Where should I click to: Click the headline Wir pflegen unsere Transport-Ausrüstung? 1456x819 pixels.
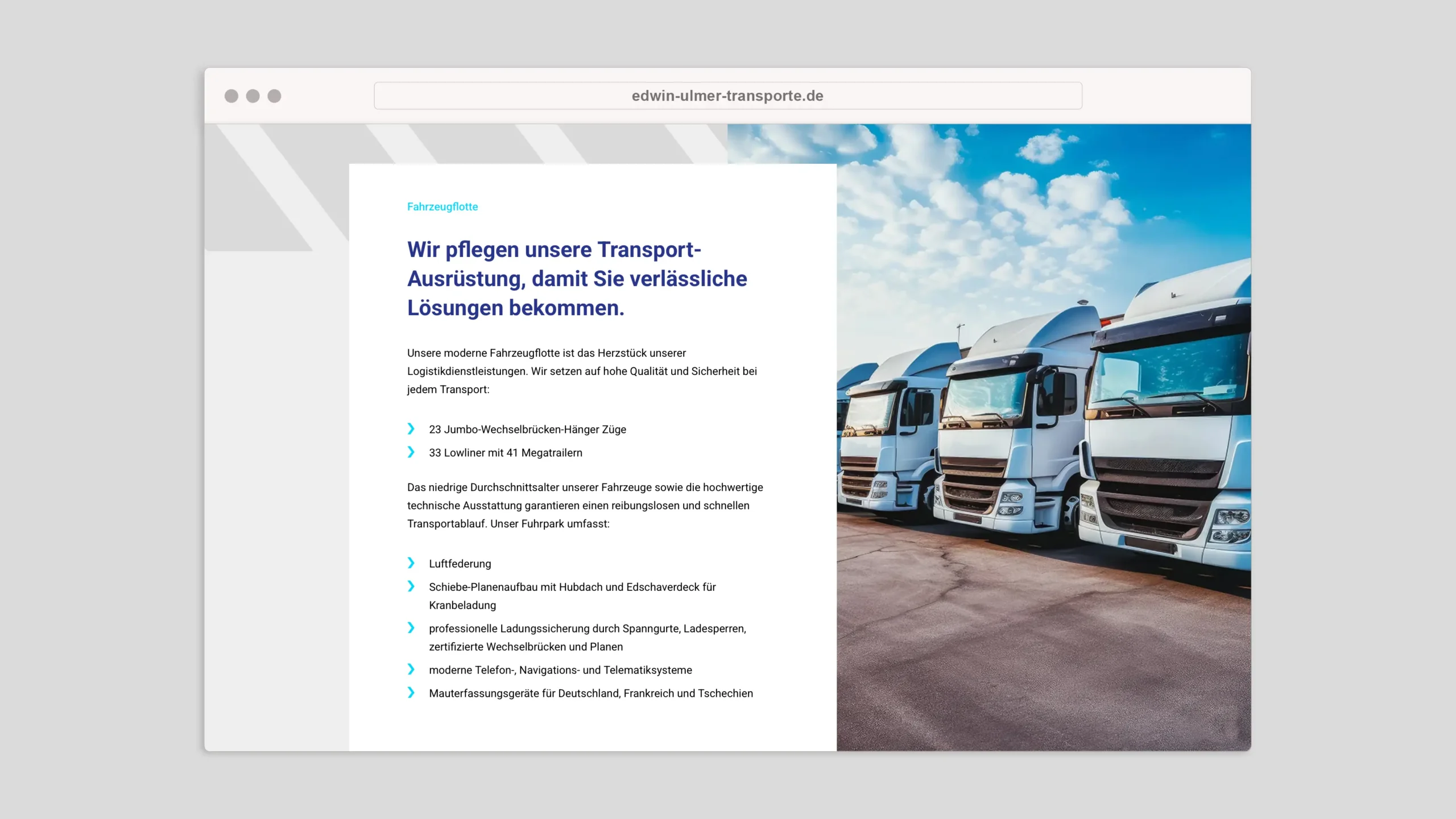[577, 279]
